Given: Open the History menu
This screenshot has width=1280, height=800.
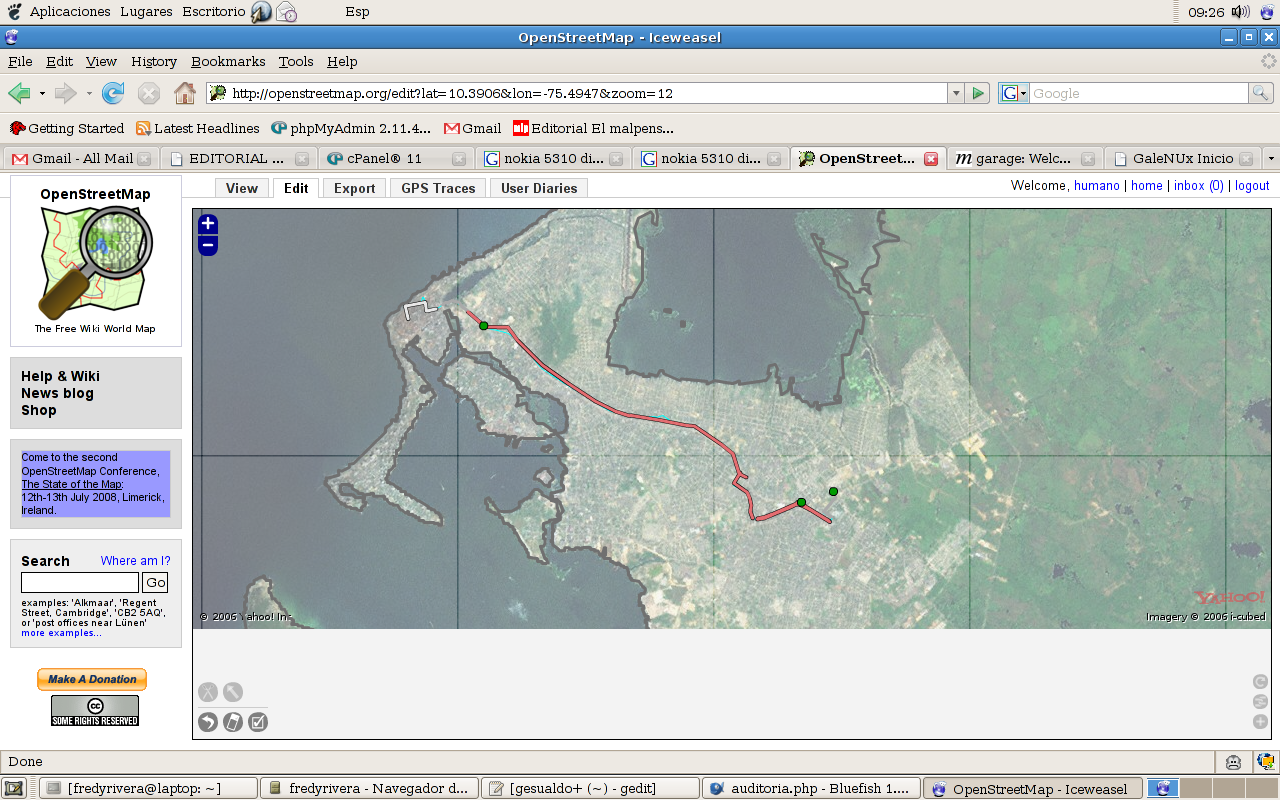Looking at the screenshot, I should 154,61.
